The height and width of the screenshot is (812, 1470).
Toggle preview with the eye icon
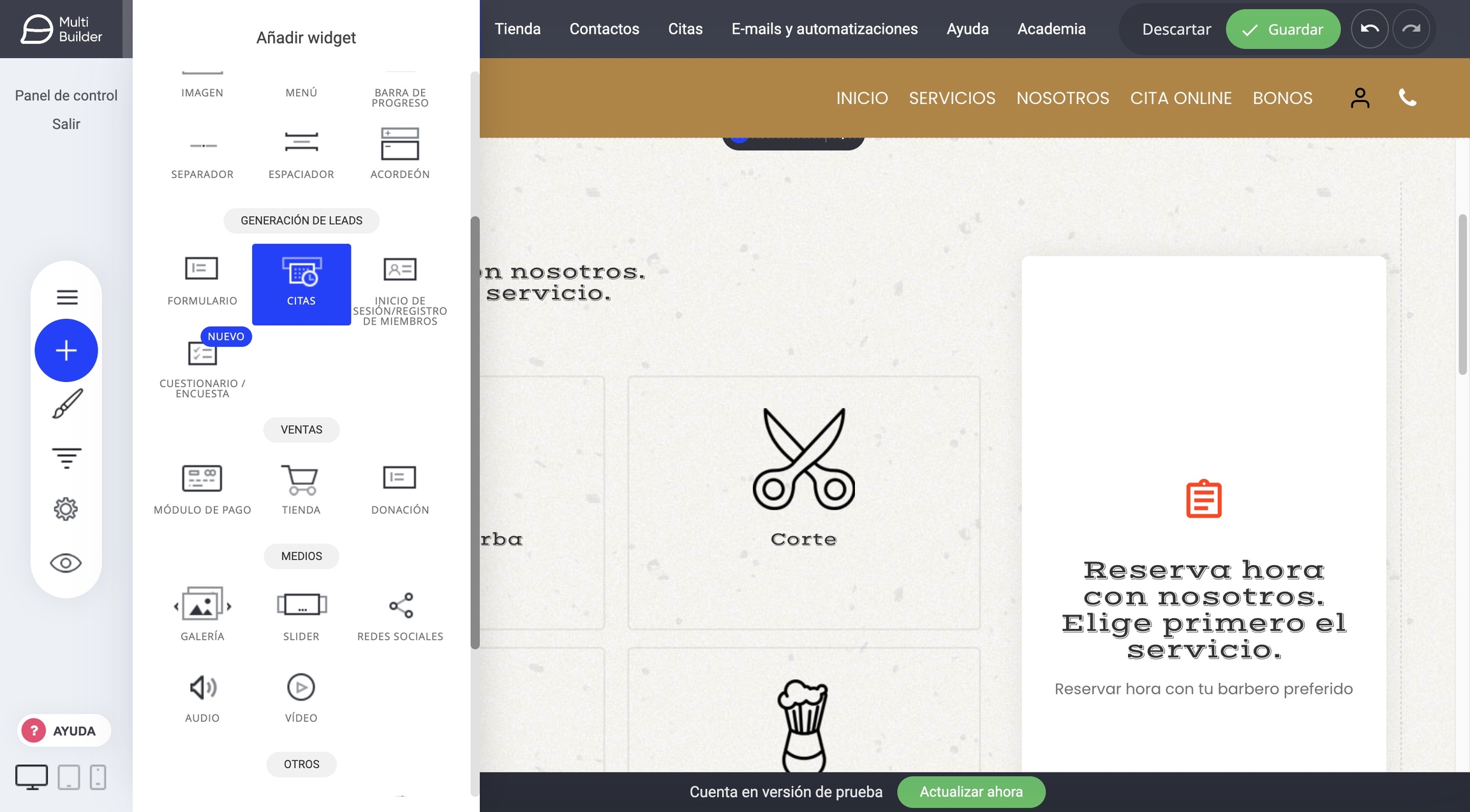tap(66, 563)
